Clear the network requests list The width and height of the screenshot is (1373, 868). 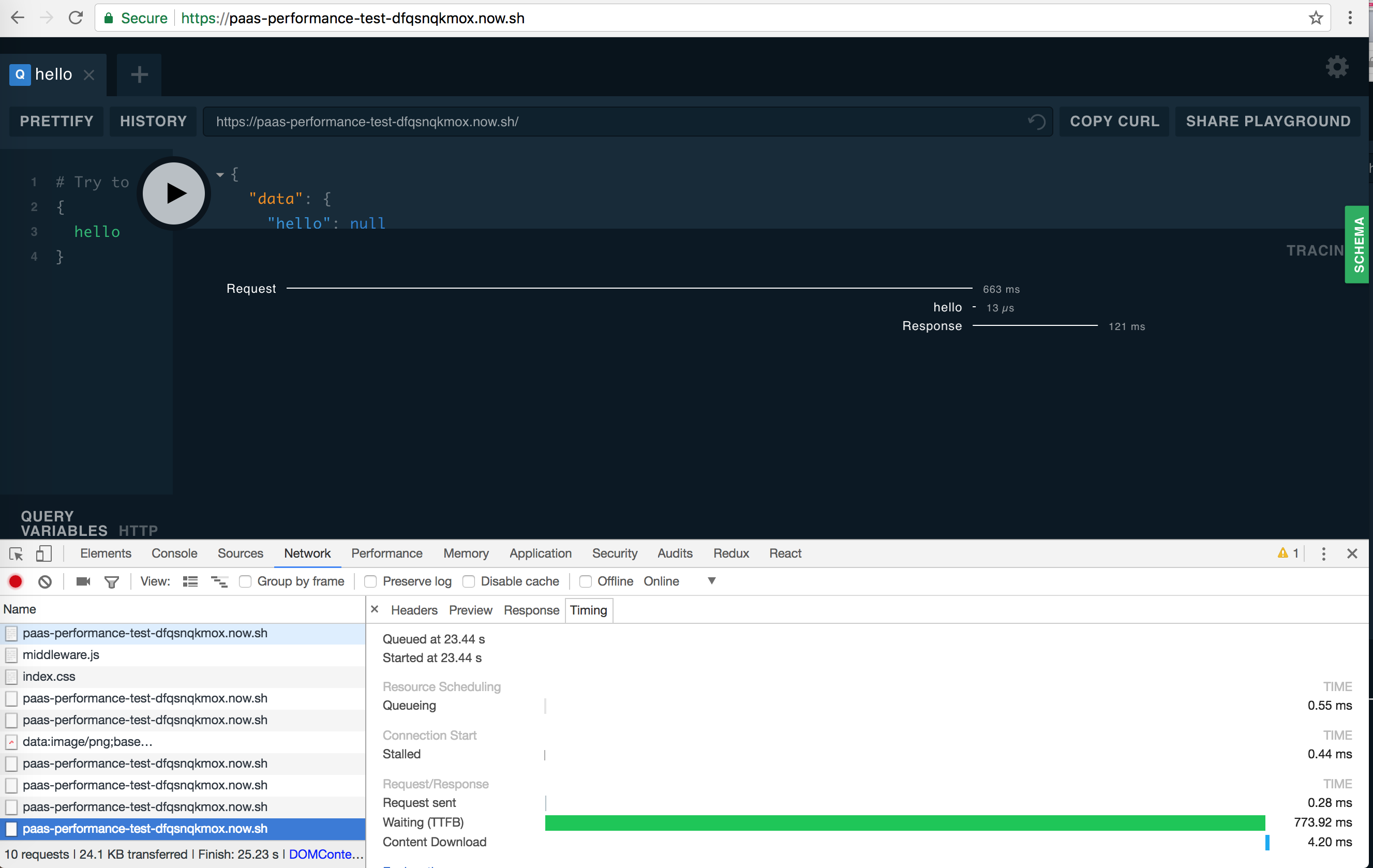pyautogui.click(x=45, y=581)
